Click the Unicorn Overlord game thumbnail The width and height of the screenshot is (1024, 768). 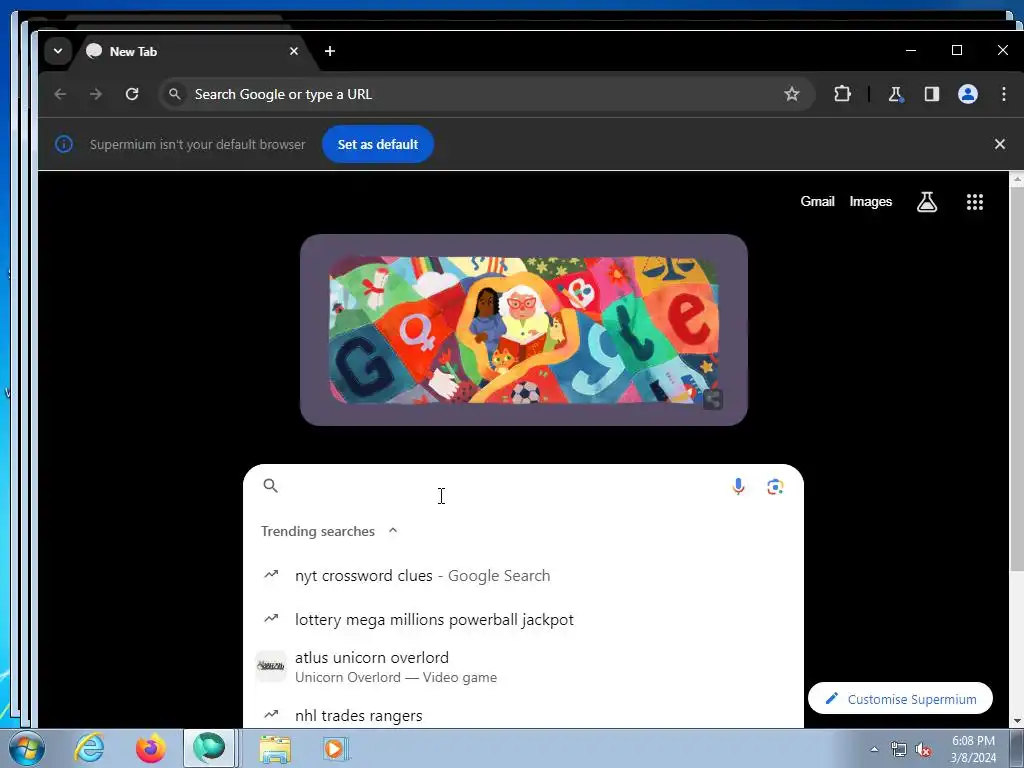coord(270,666)
